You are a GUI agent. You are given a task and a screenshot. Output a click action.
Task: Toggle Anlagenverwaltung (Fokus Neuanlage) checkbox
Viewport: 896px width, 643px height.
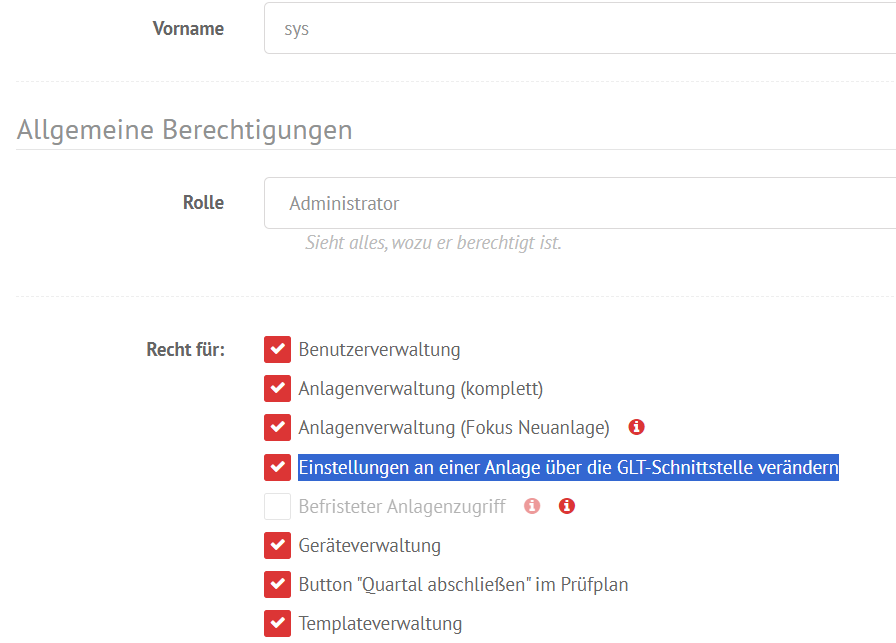tap(277, 428)
